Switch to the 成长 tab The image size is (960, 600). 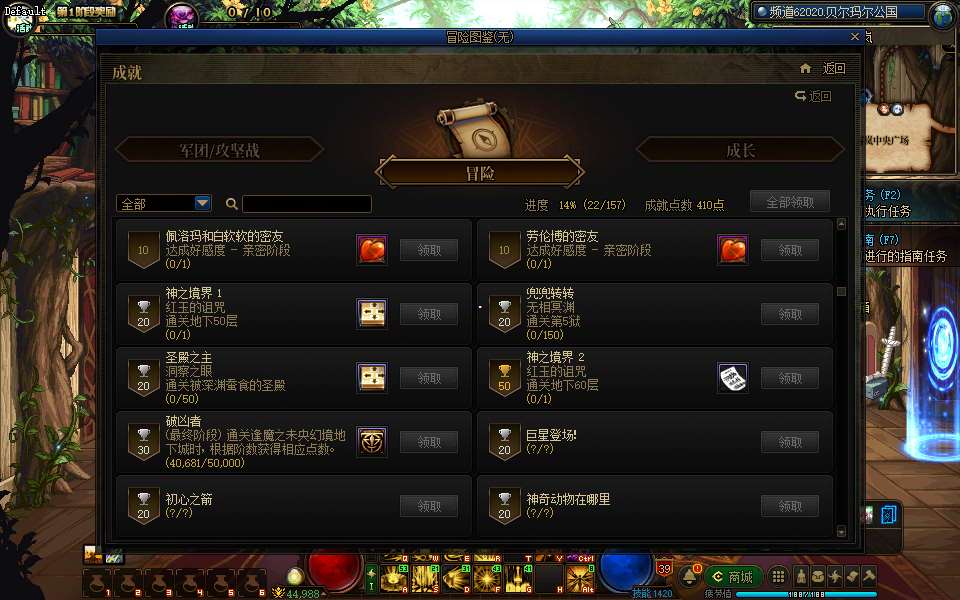[740, 150]
